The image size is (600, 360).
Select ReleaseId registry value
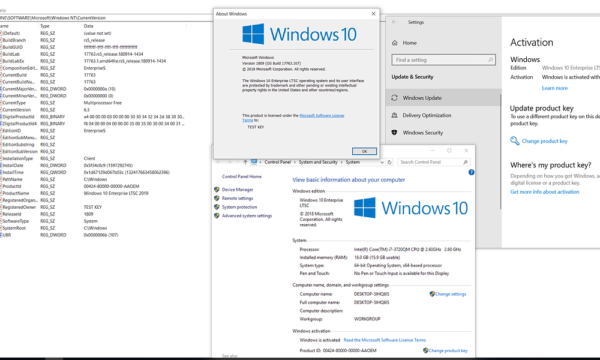click(x=12, y=214)
